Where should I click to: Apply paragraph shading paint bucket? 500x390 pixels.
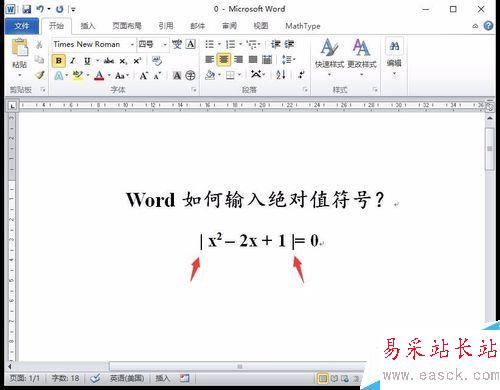coord(210,75)
